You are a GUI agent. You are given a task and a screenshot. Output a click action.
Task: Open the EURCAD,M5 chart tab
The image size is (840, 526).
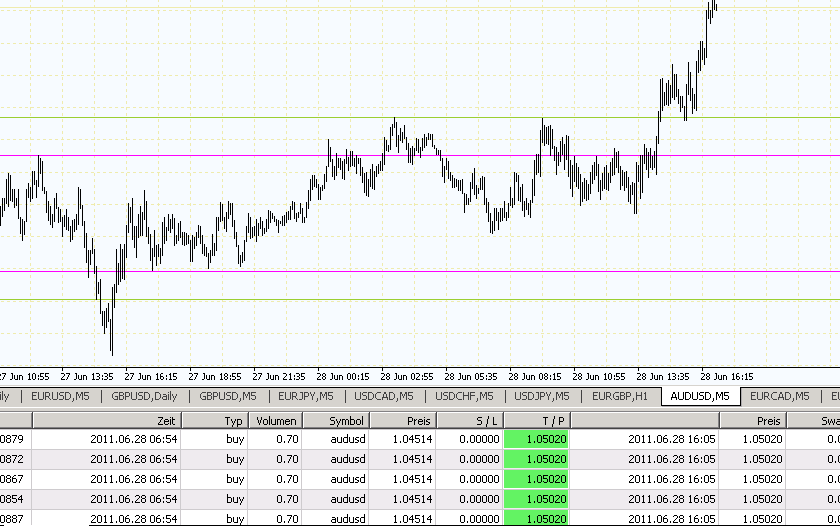click(779, 396)
